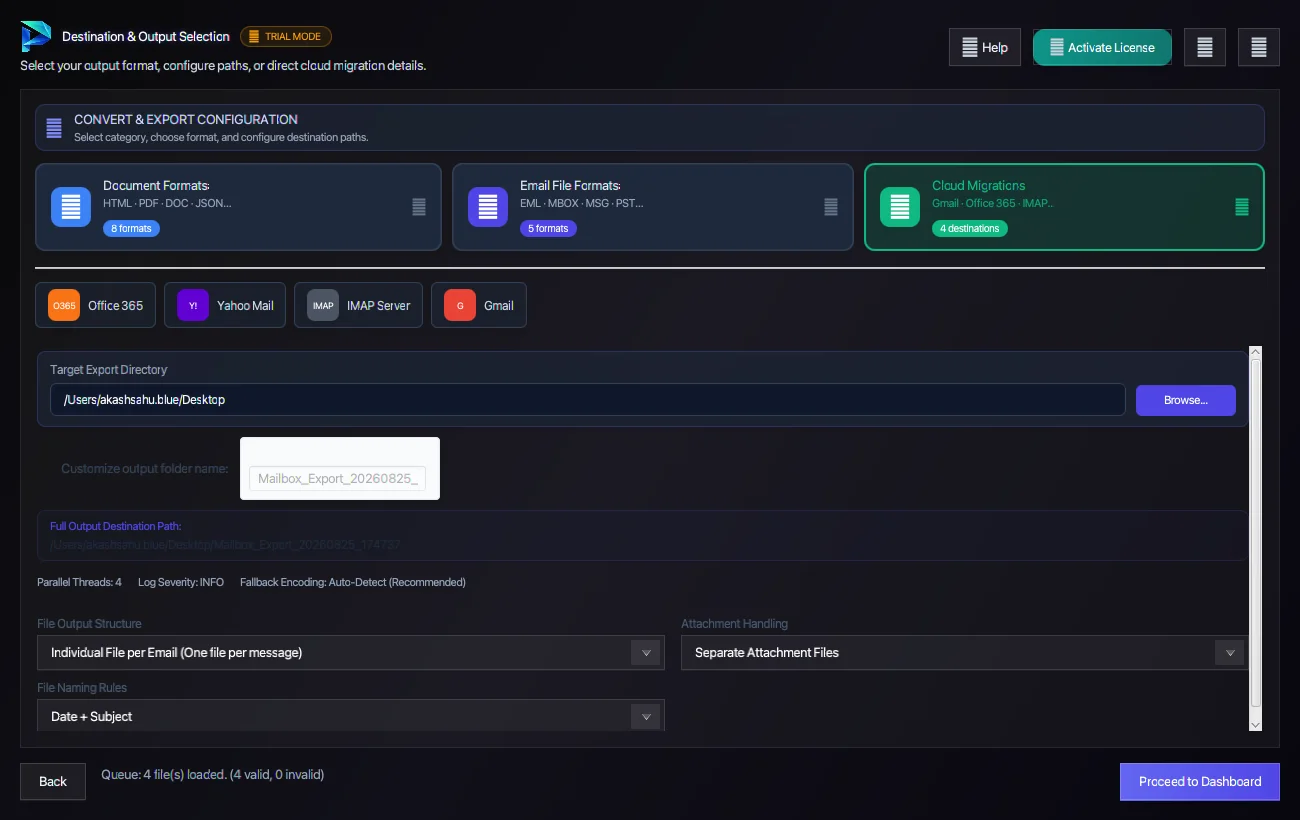
Task: Click icon-only button directly right of Activate License
Action: (x=1205, y=47)
